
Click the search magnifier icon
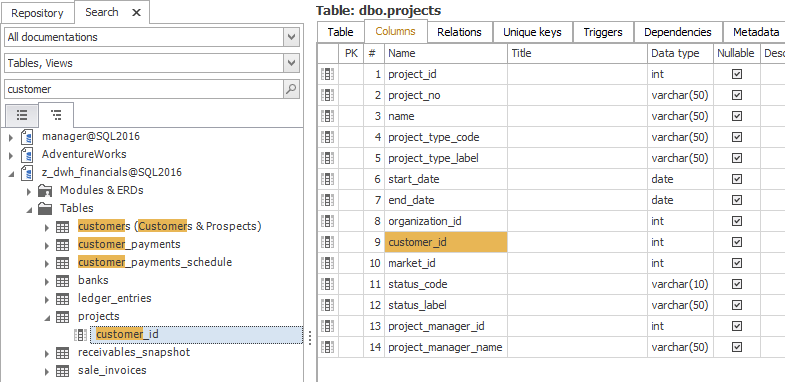point(291,89)
